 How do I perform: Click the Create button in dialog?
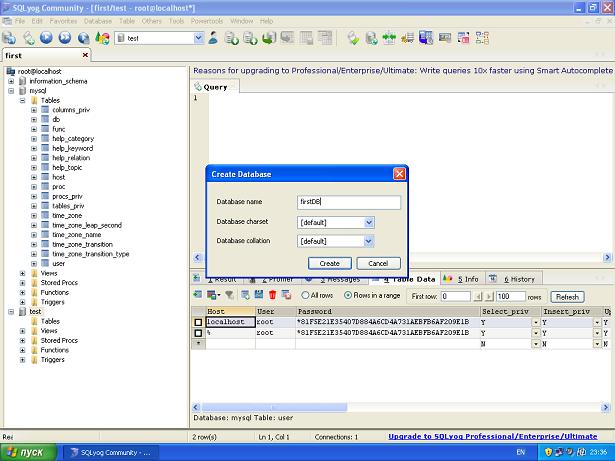click(329, 263)
